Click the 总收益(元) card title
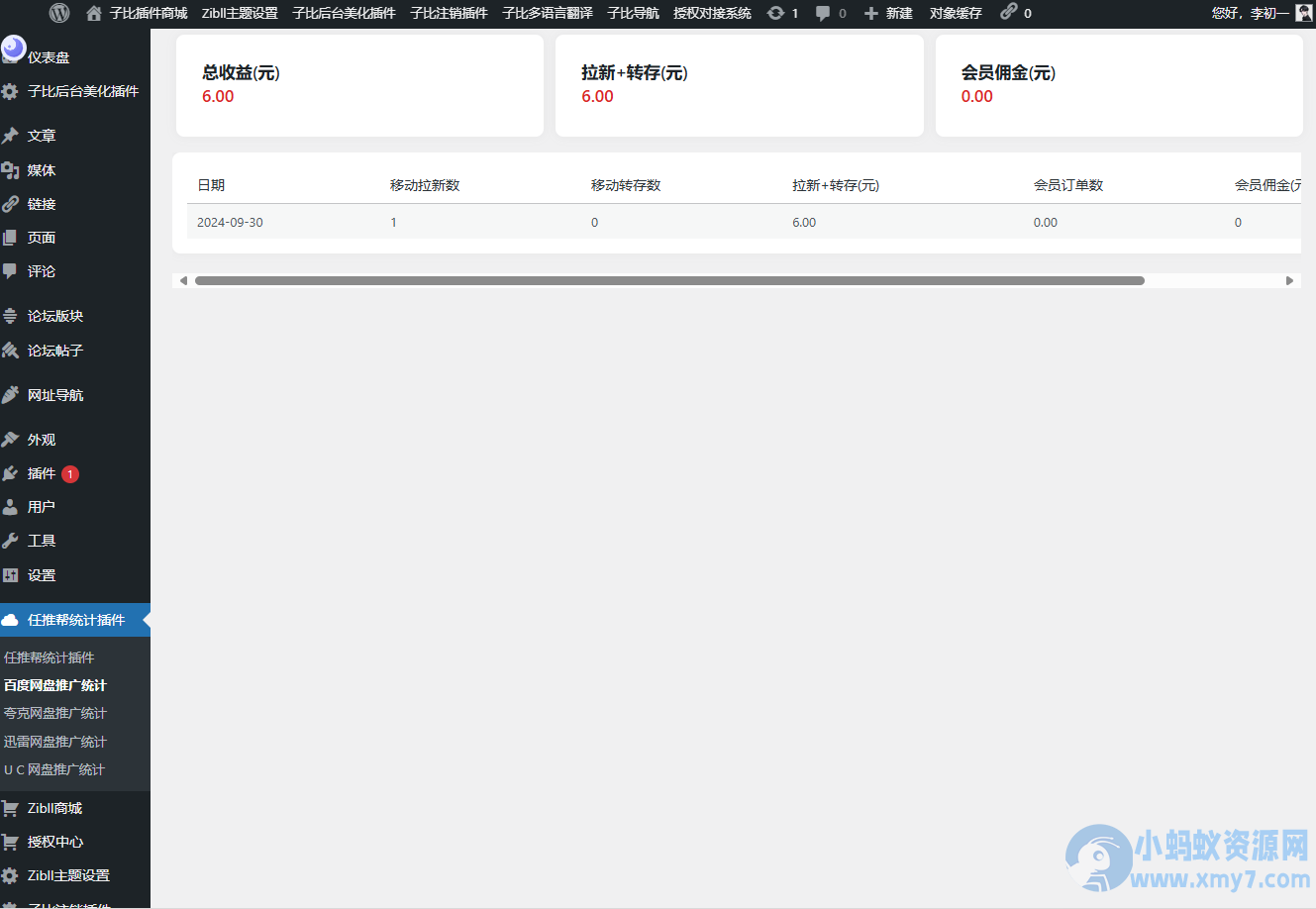 click(x=241, y=72)
